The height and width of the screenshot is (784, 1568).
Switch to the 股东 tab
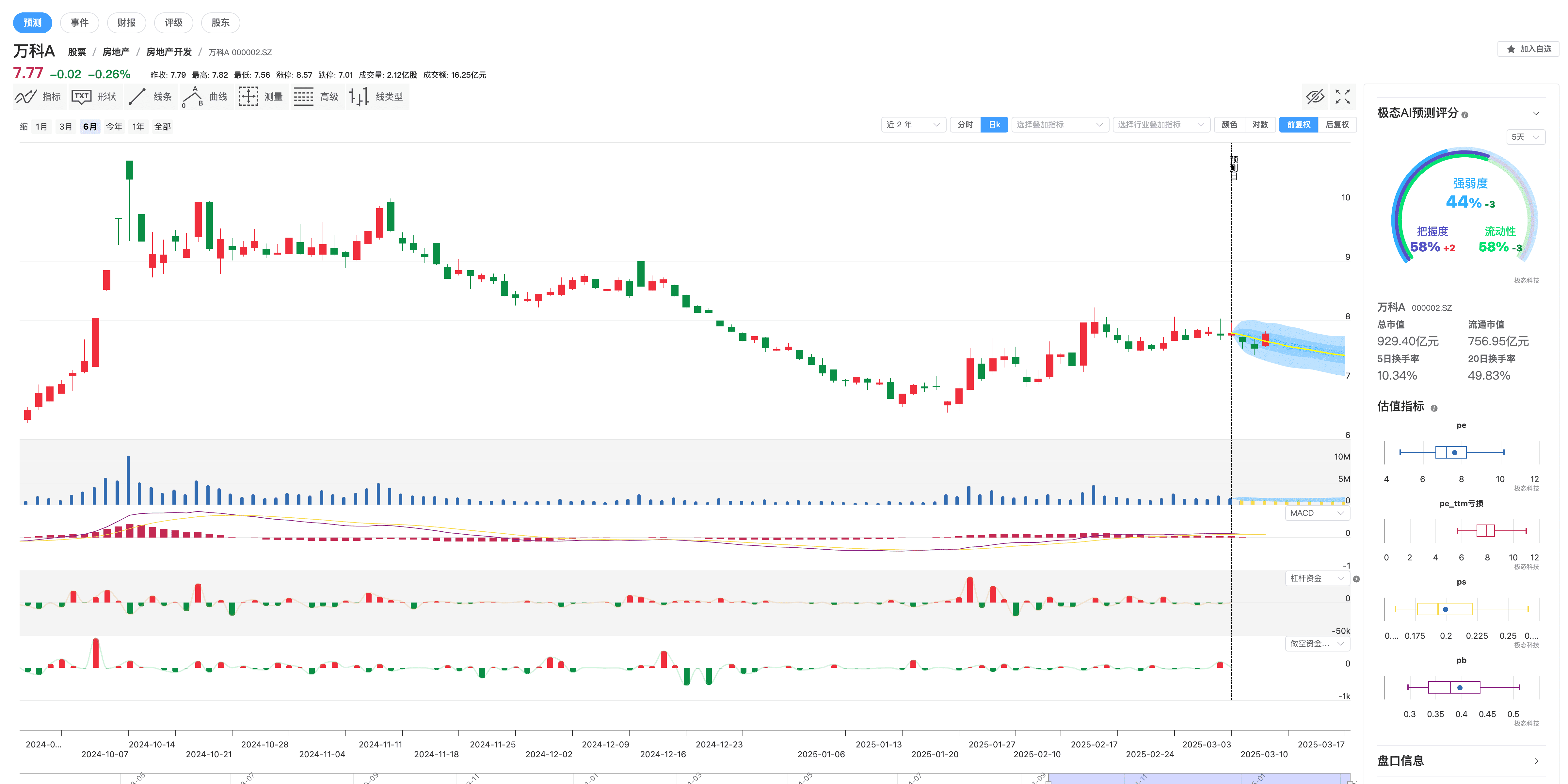pyautogui.click(x=220, y=23)
